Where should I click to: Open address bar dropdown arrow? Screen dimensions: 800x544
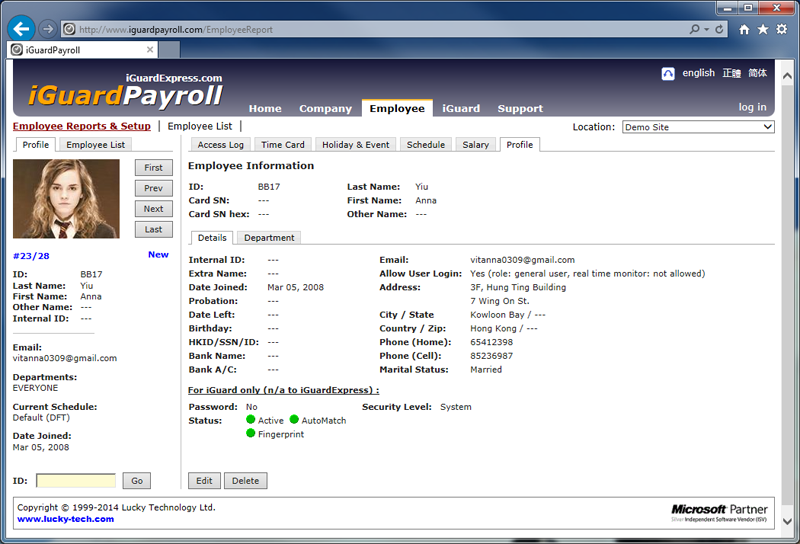(x=707, y=29)
